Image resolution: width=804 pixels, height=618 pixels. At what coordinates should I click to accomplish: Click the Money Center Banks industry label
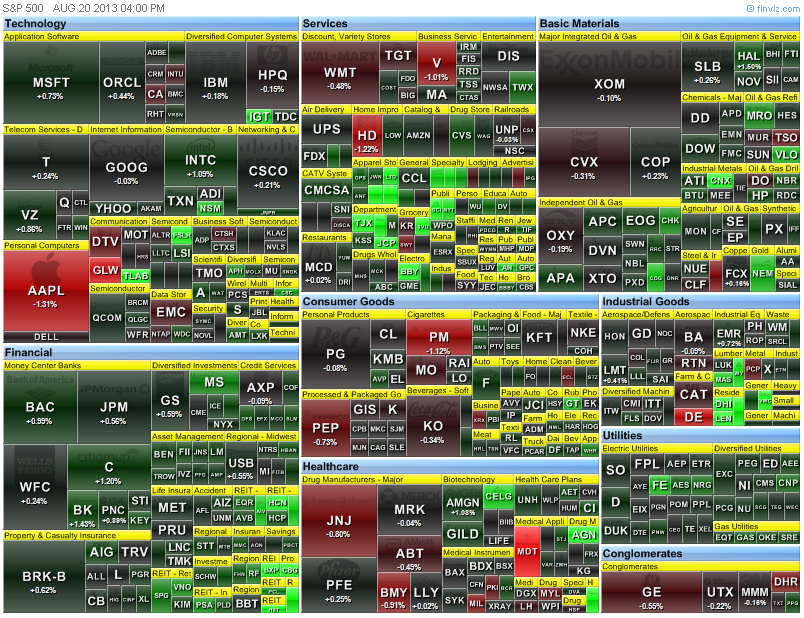tap(42, 366)
